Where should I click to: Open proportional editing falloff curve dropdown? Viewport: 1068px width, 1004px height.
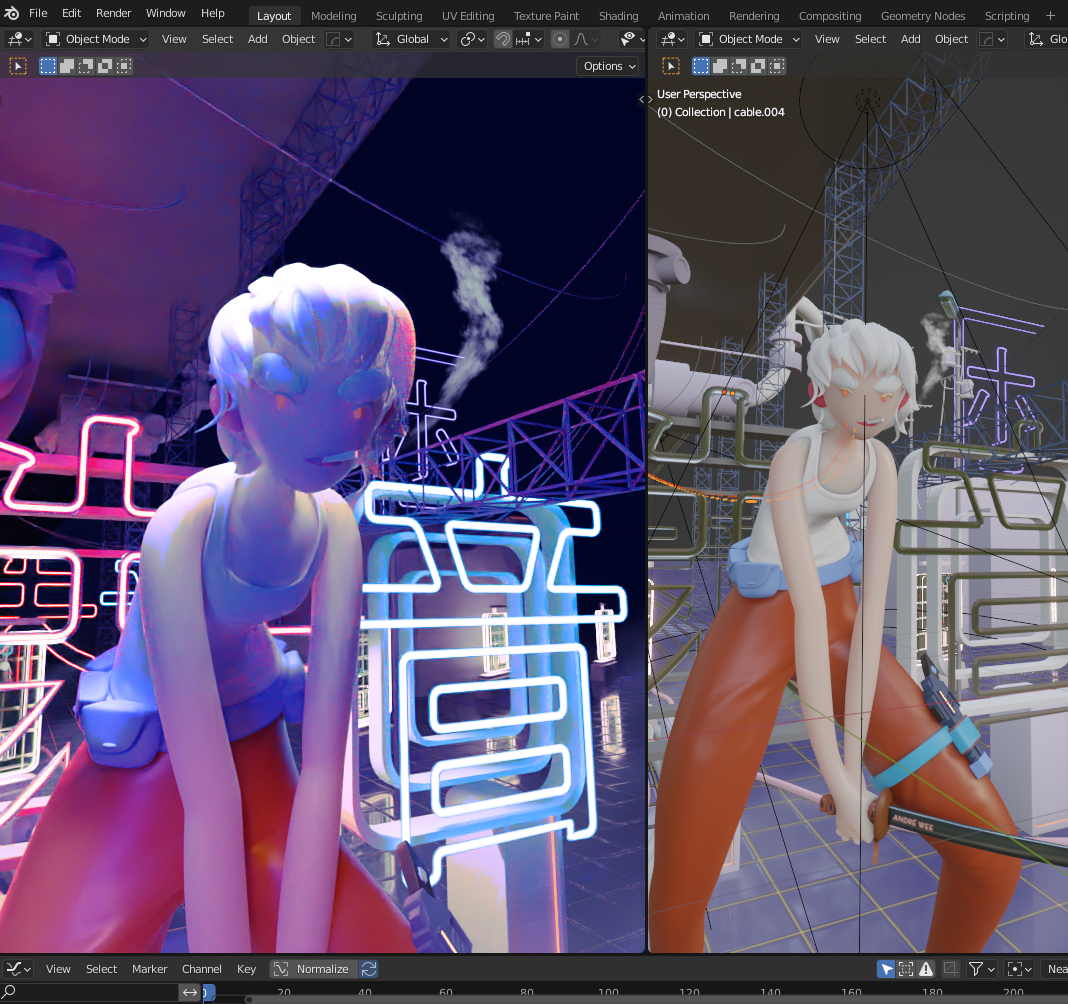point(586,39)
